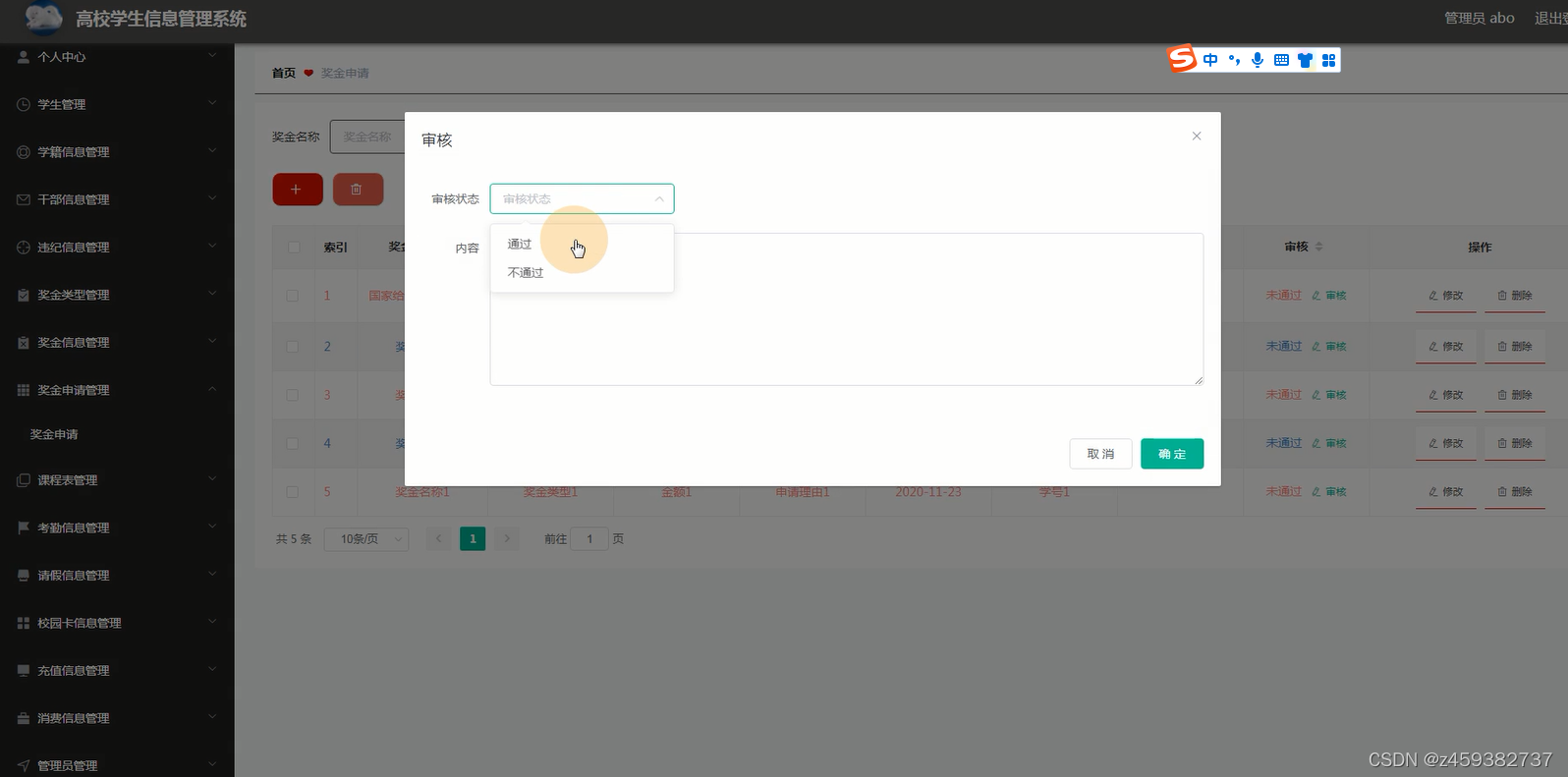
Task: Open the 10条/页 page size dropdown
Action: coord(366,539)
